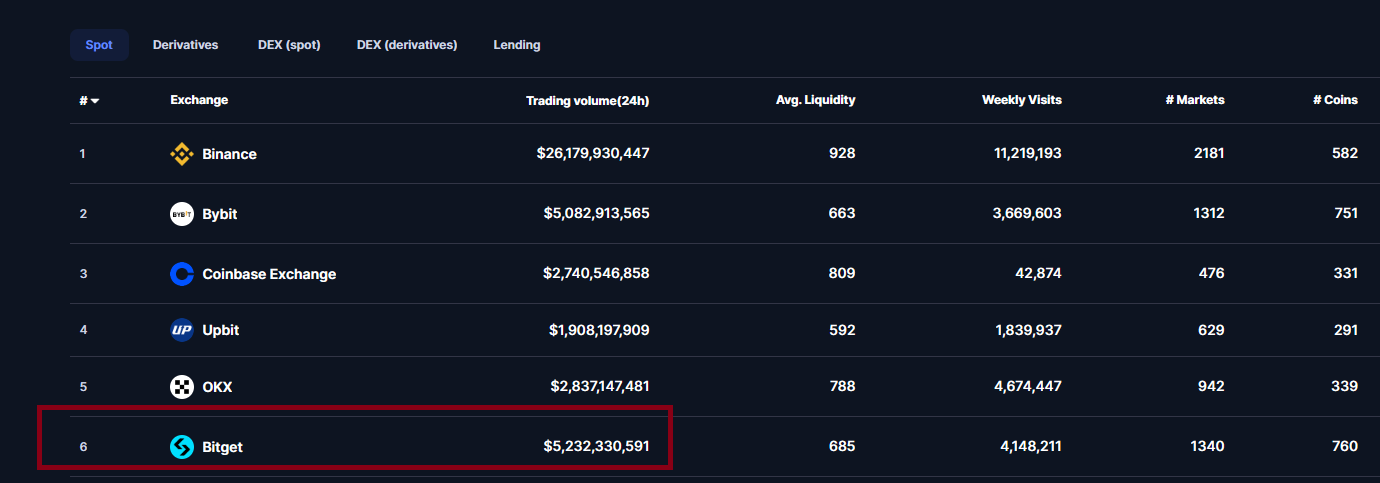1380x483 pixels.
Task: Click the Bitget logo icon
Action: click(x=182, y=447)
